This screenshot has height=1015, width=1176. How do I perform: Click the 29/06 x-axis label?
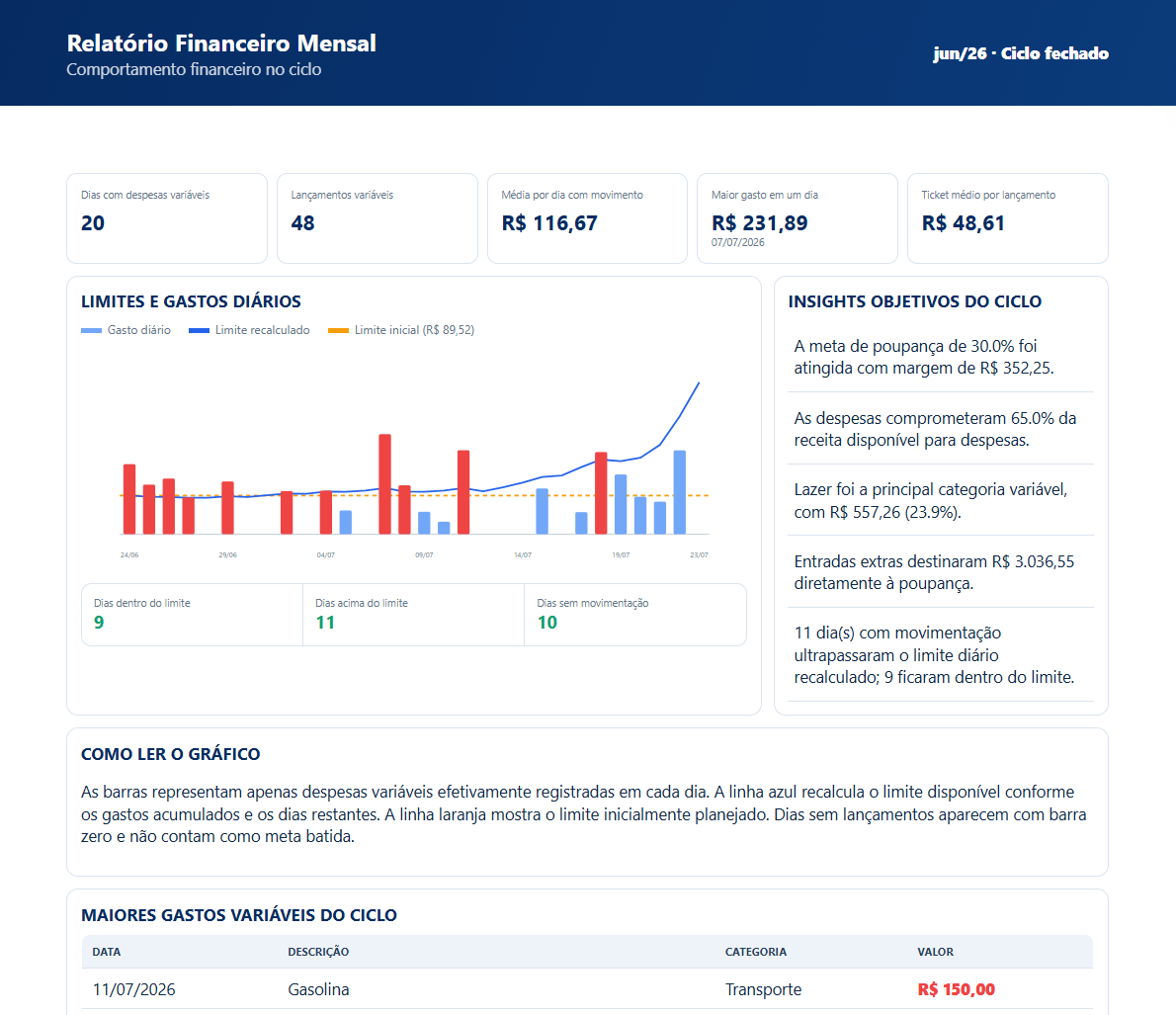click(227, 555)
